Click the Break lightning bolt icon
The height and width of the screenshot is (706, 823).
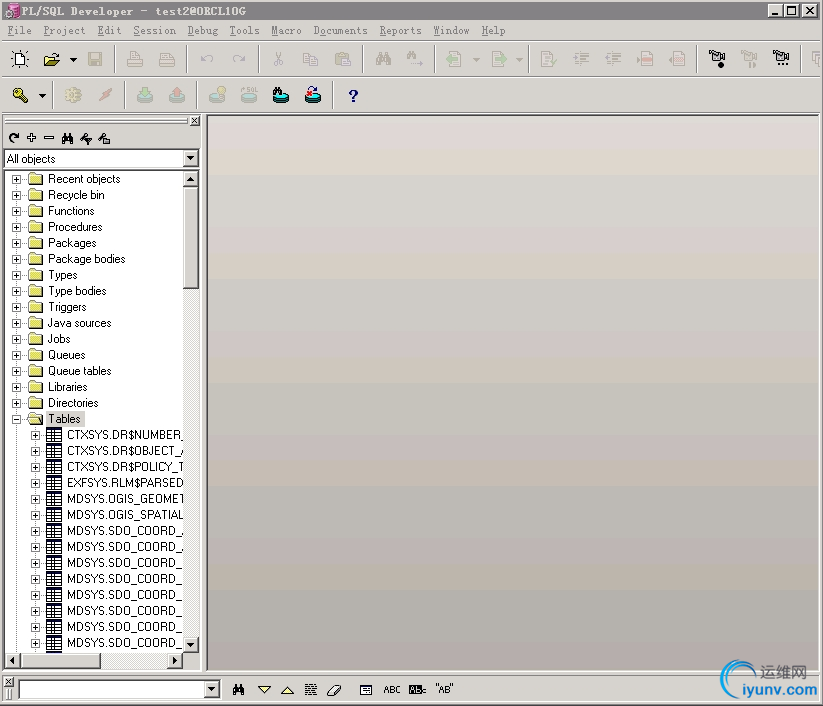pyautogui.click(x=105, y=95)
